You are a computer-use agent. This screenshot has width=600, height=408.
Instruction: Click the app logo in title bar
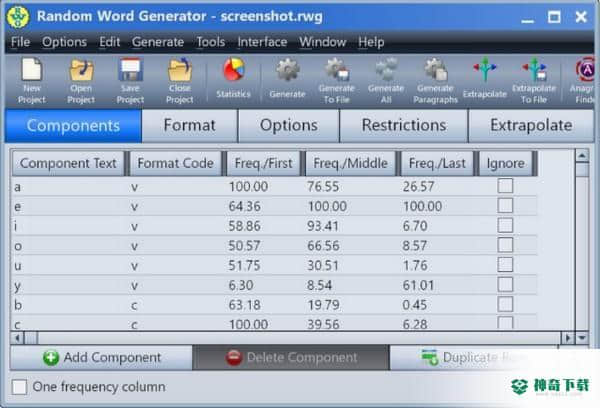click(17, 17)
